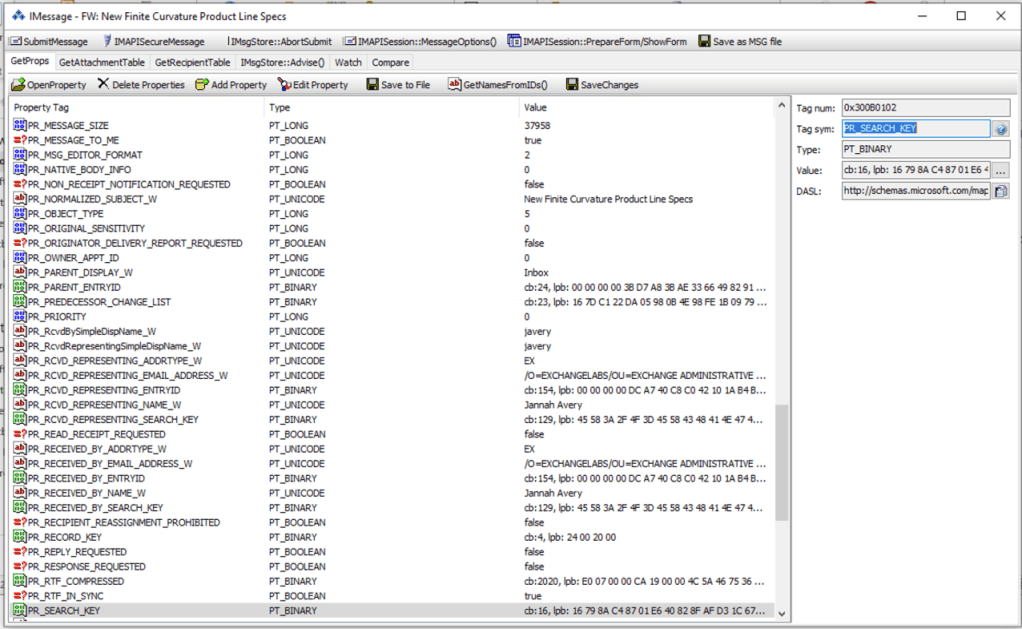This screenshot has height=629, width=1022.
Task: Click the Add Property icon
Action: (202, 85)
